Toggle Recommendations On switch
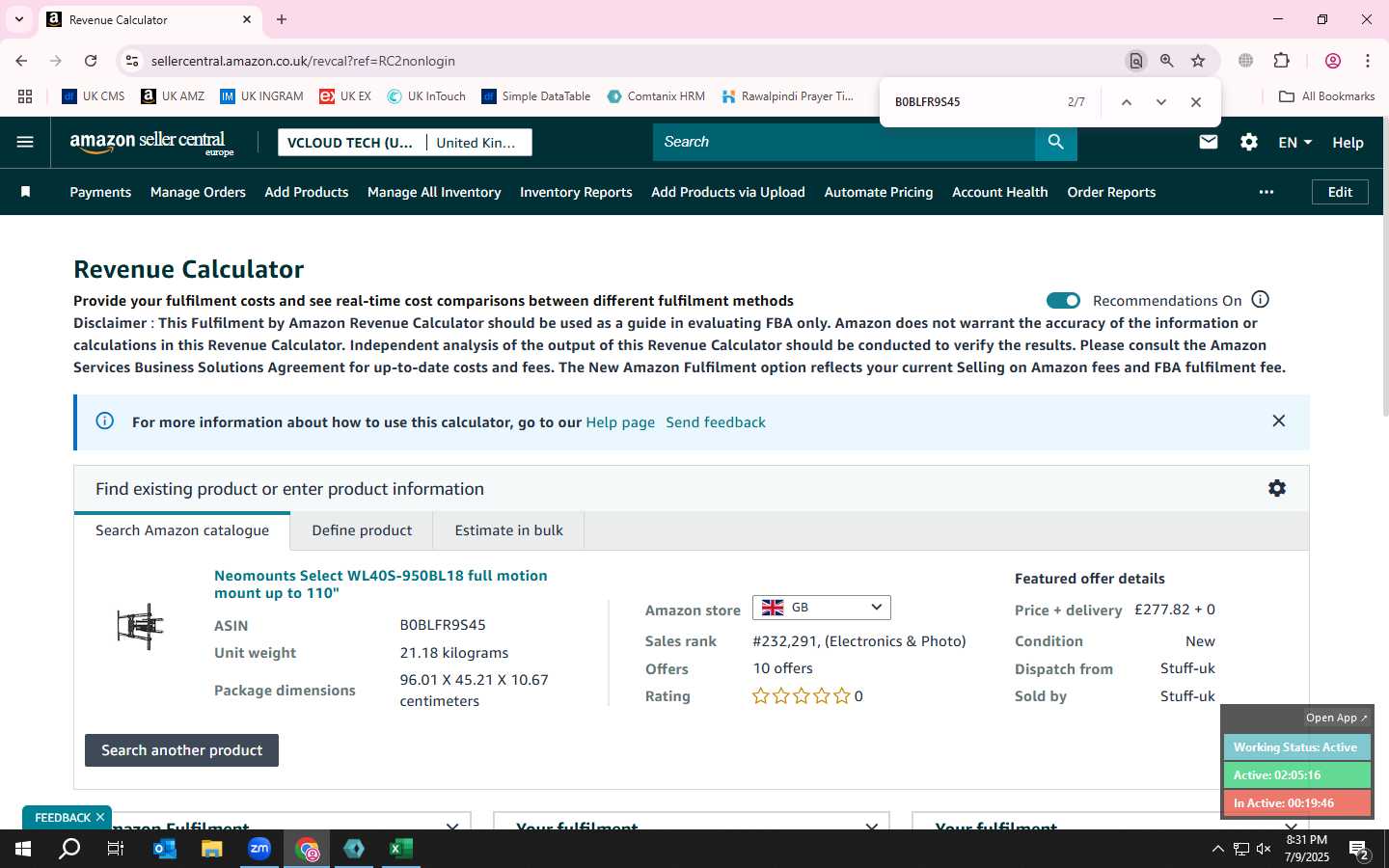Screen dimensions: 1389x868 coord(1063,301)
